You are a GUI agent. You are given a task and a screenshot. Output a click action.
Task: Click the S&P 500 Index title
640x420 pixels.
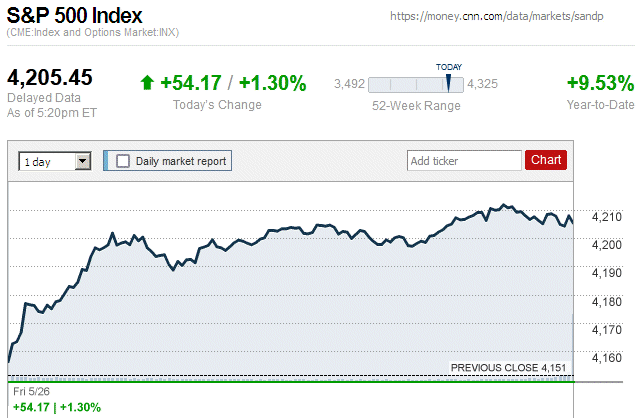click(x=74, y=16)
